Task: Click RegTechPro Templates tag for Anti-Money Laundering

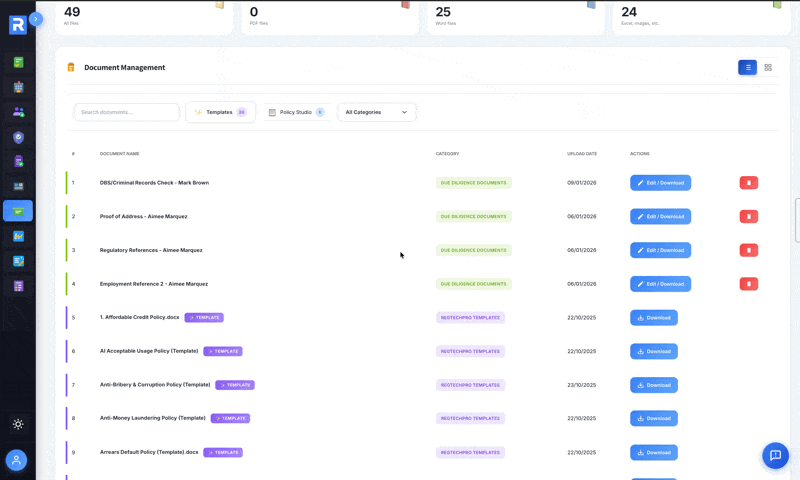Action: (470, 418)
